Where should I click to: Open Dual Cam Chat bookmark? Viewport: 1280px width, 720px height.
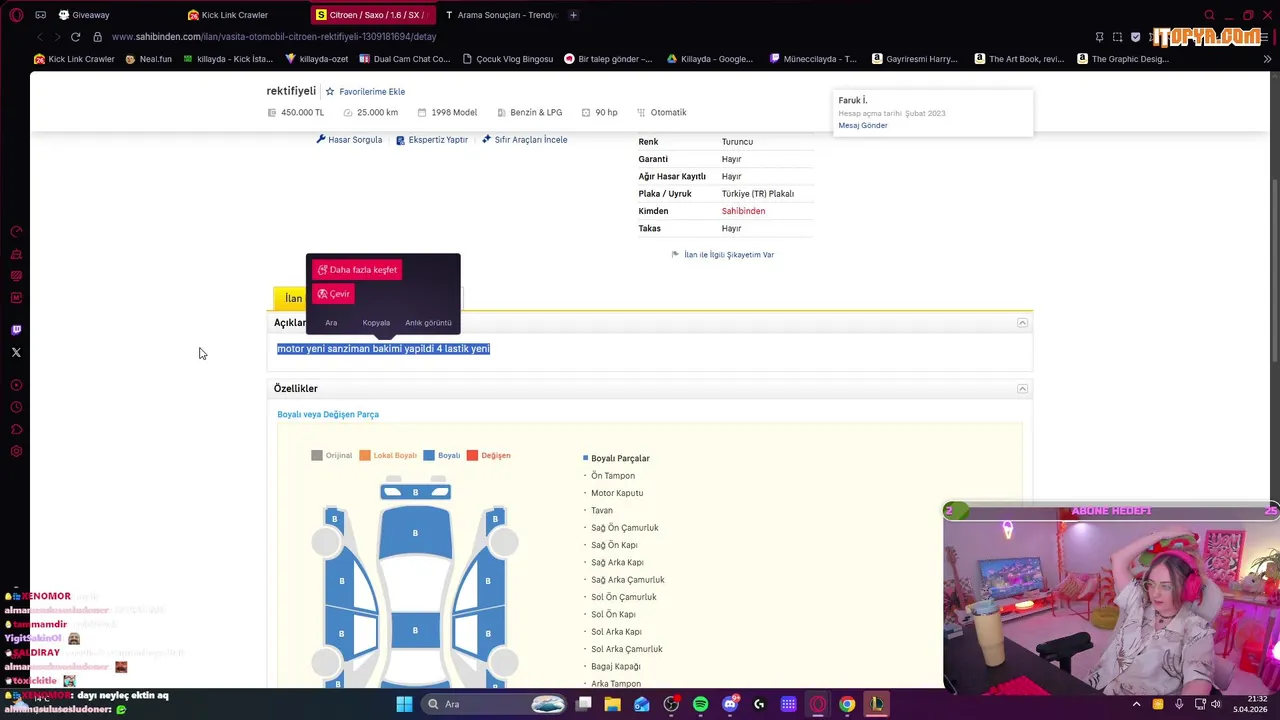404,59
